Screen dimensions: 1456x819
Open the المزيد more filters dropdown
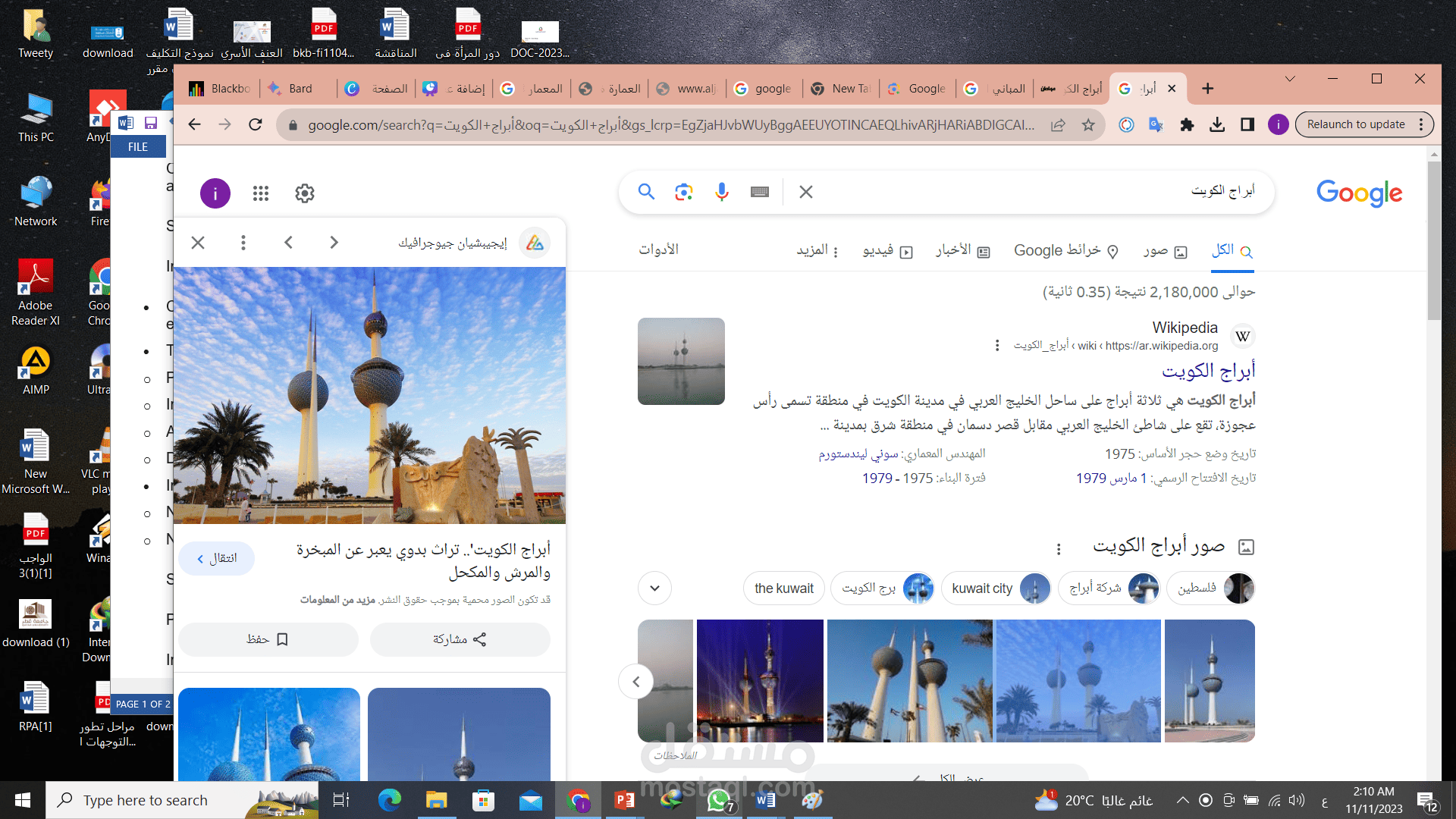817,250
